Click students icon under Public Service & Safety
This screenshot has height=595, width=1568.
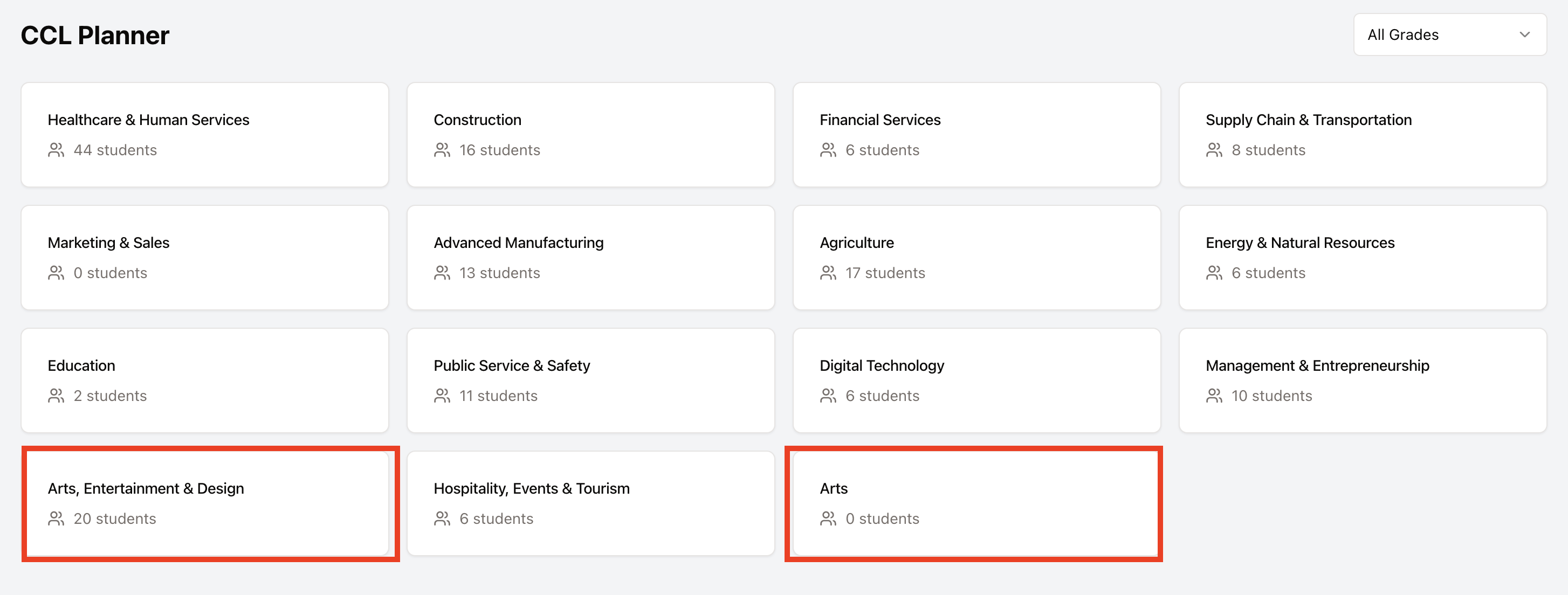click(x=442, y=396)
